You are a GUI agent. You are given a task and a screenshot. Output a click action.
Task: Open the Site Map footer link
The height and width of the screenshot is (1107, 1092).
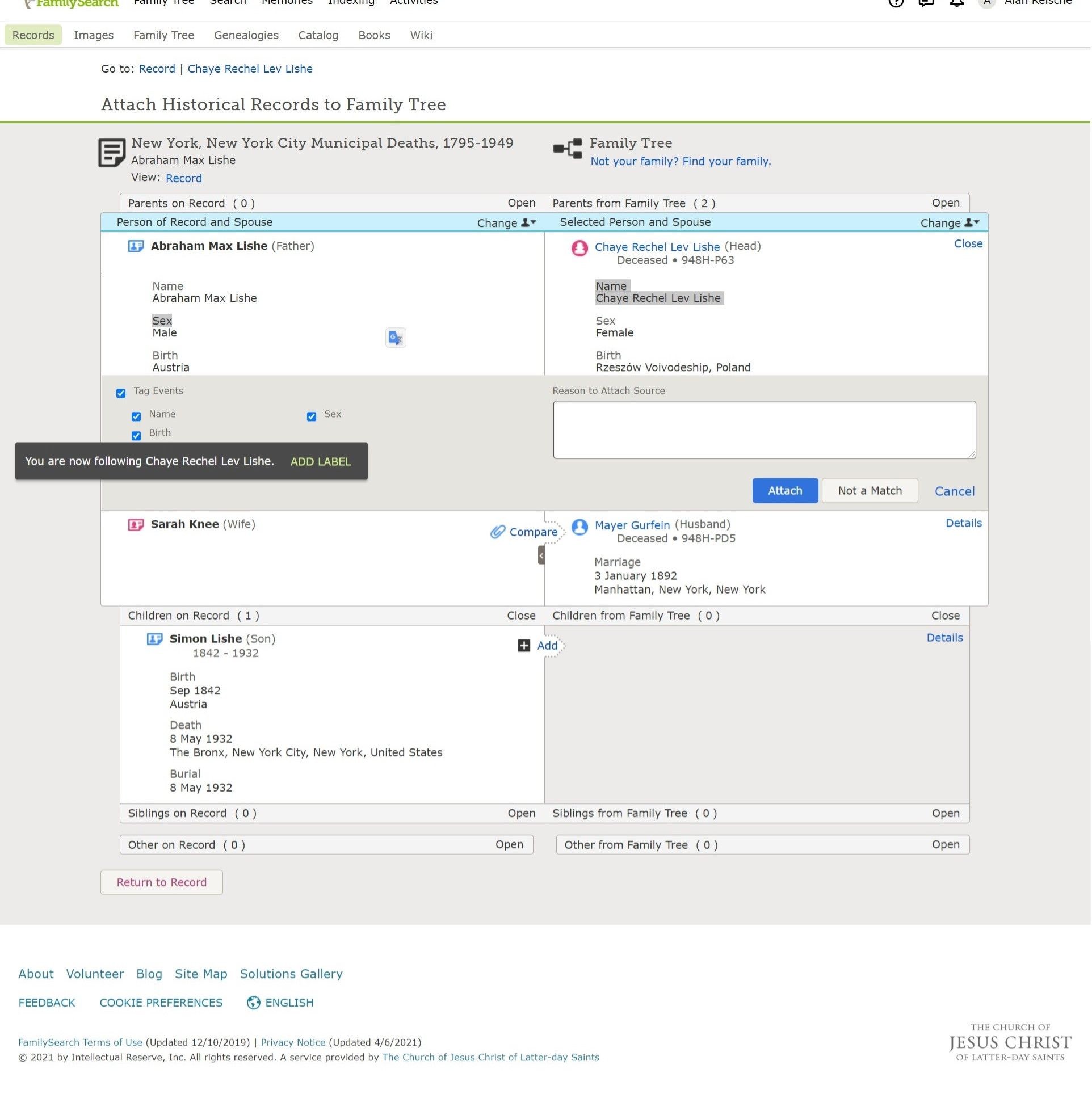click(x=201, y=974)
